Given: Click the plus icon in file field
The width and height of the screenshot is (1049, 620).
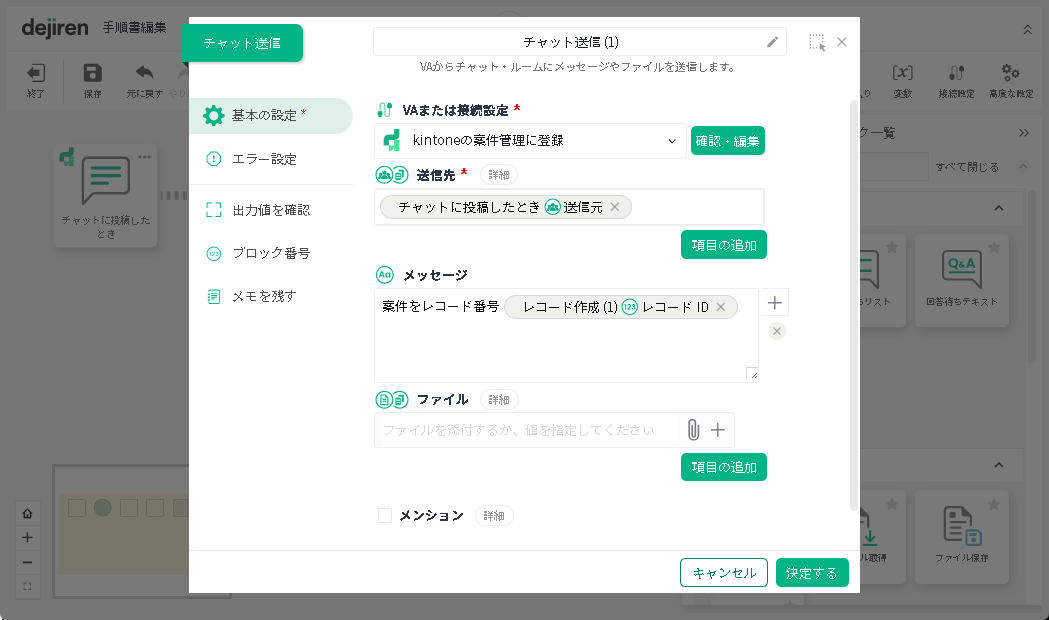Looking at the screenshot, I should click(717, 430).
